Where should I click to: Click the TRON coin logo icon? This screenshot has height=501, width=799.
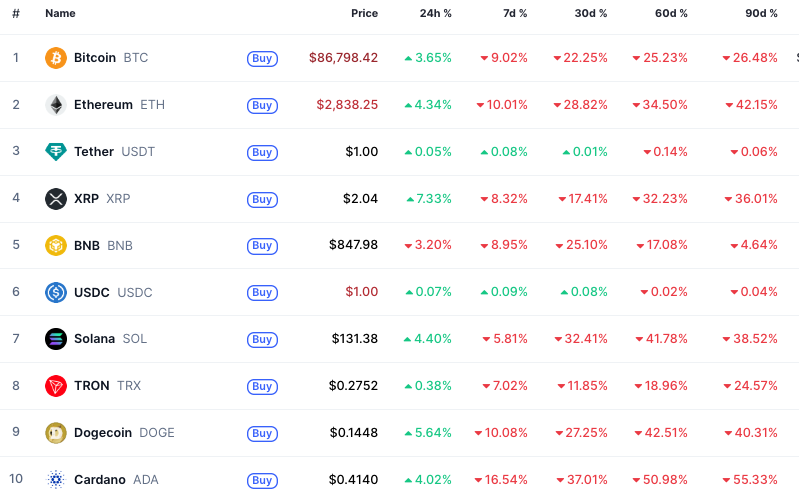(56, 386)
